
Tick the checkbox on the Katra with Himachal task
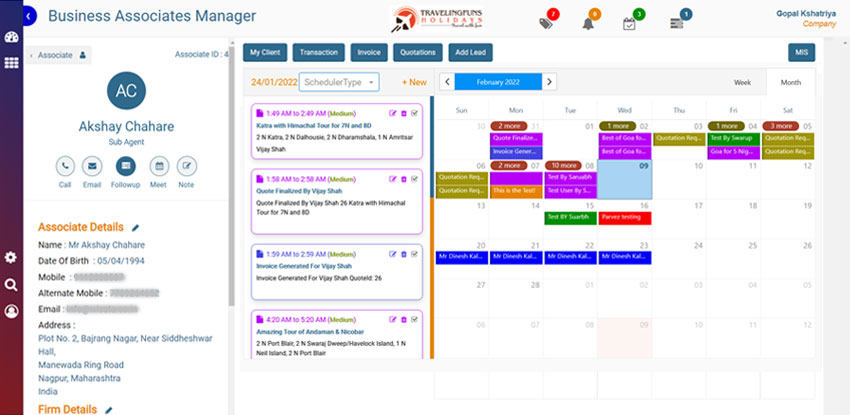(415, 112)
